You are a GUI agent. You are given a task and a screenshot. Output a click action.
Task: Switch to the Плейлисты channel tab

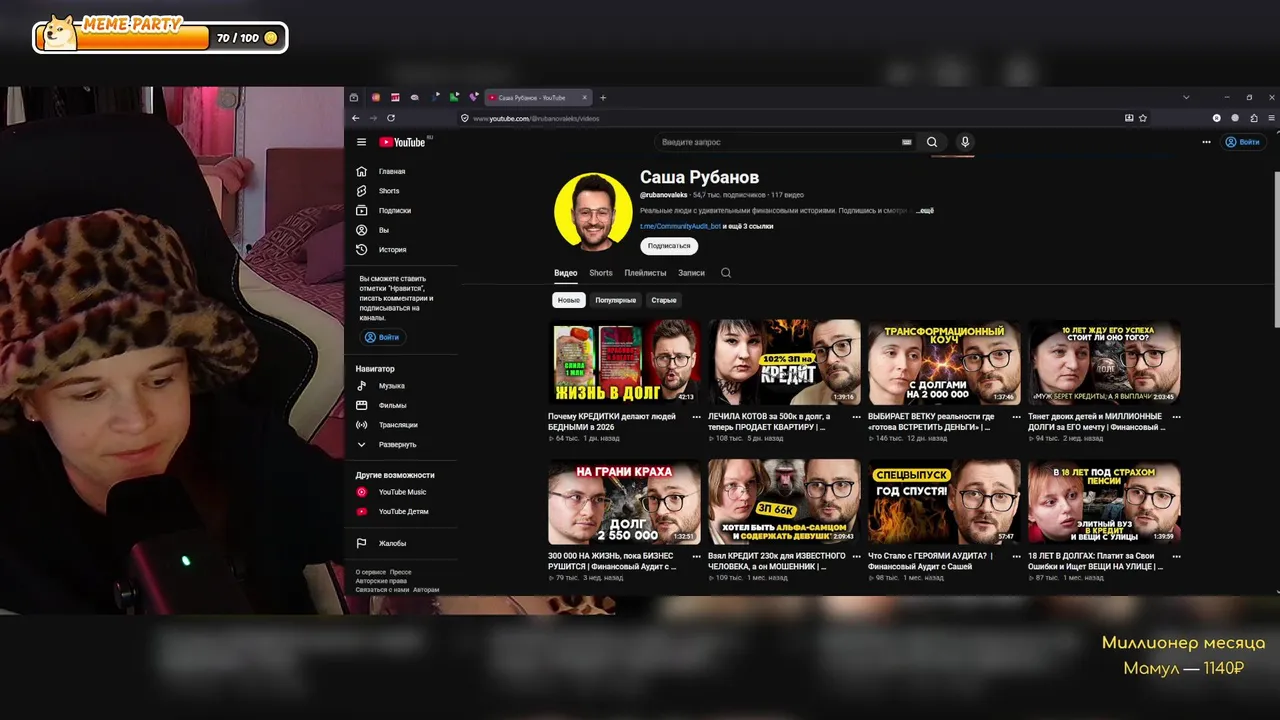[x=645, y=273]
